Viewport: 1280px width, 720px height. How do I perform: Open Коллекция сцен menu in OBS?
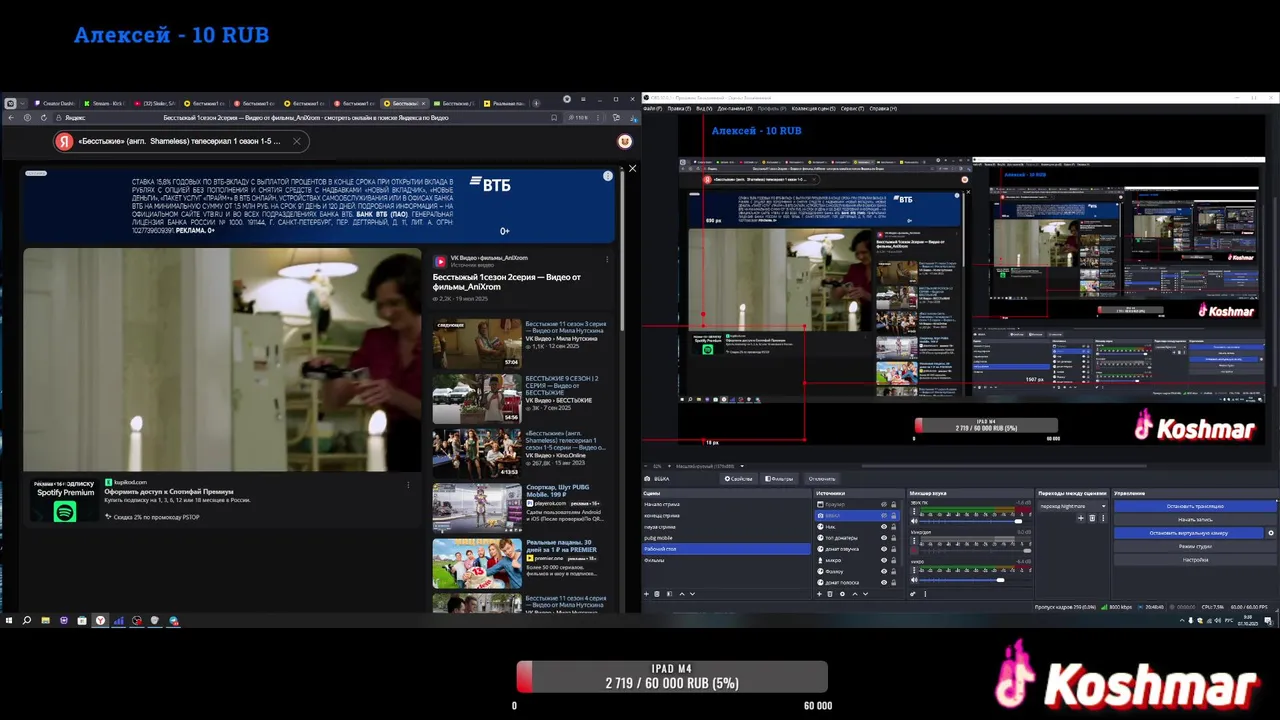[x=813, y=109]
